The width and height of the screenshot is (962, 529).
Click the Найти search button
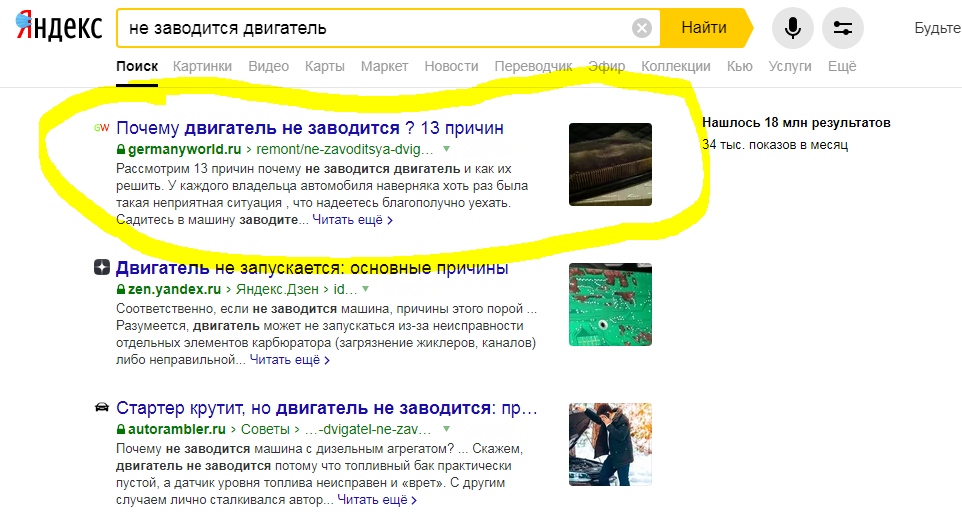(706, 28)
